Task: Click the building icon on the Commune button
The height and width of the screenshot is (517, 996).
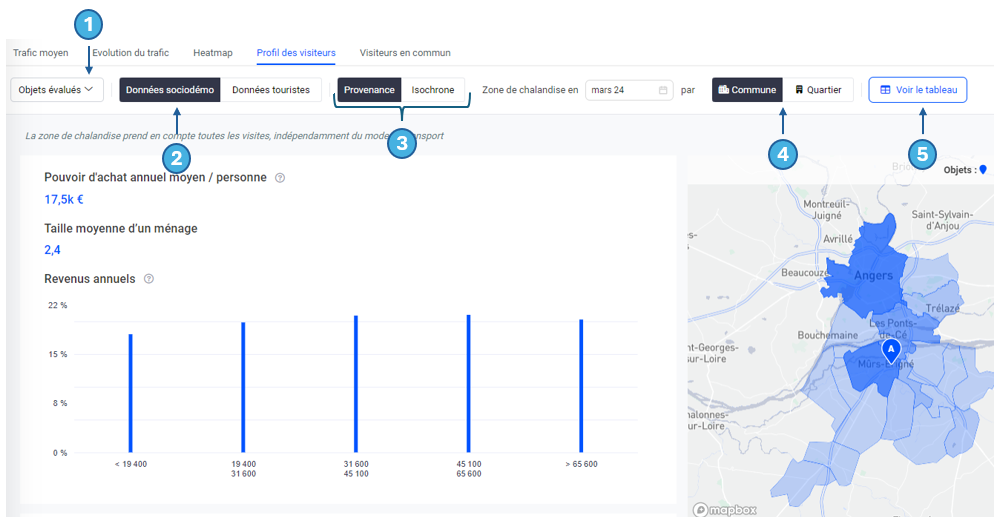Action: (723, 90)
